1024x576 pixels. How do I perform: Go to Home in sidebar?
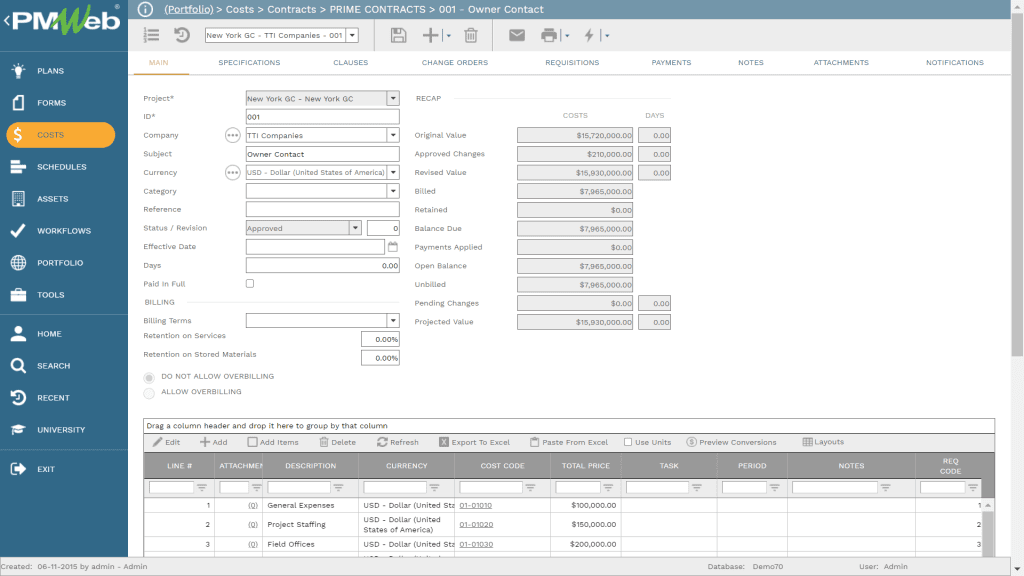click(49, 334)
